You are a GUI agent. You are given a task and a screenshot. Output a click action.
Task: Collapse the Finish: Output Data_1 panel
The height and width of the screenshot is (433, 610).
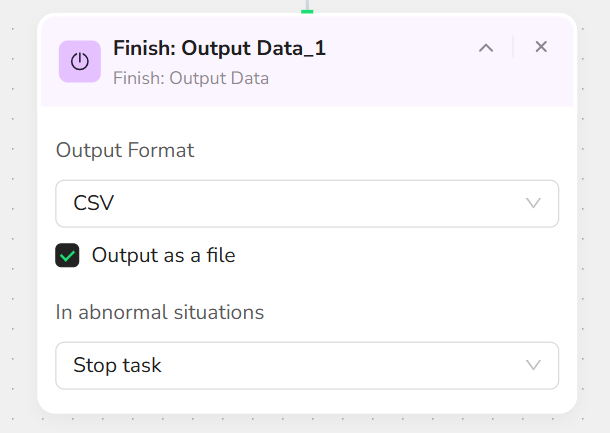(x=486, y=48)
